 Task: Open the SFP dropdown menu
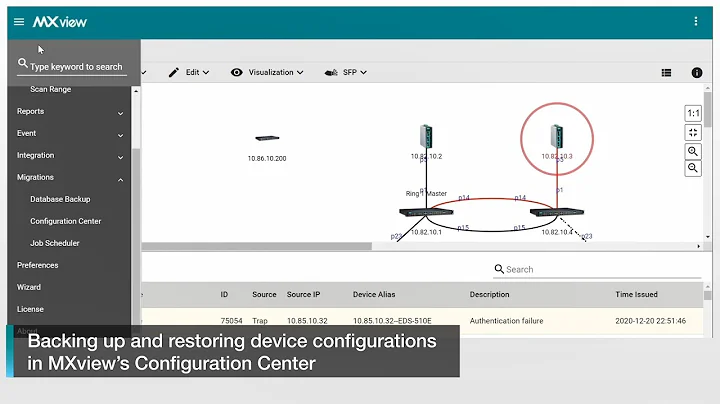point(354,73)
